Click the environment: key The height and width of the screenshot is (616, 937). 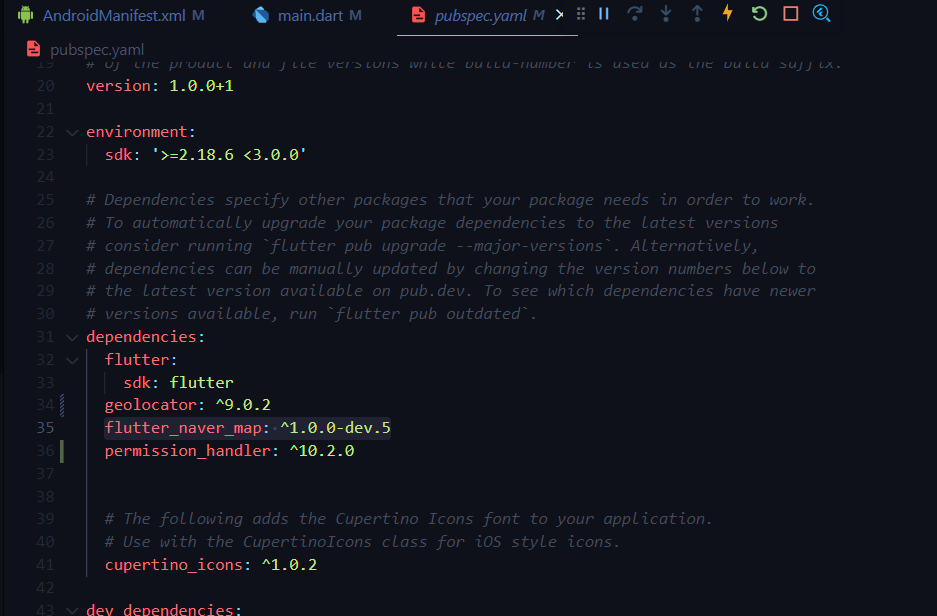140,131
